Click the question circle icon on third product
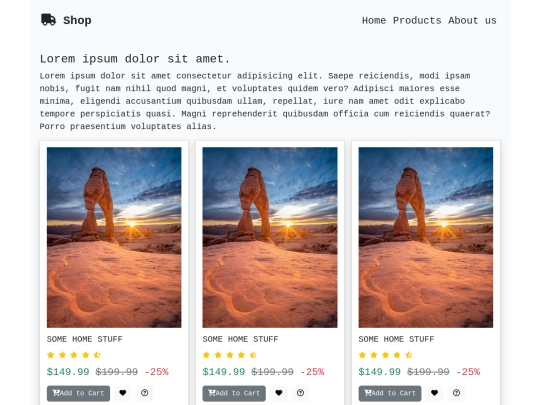 456,393
